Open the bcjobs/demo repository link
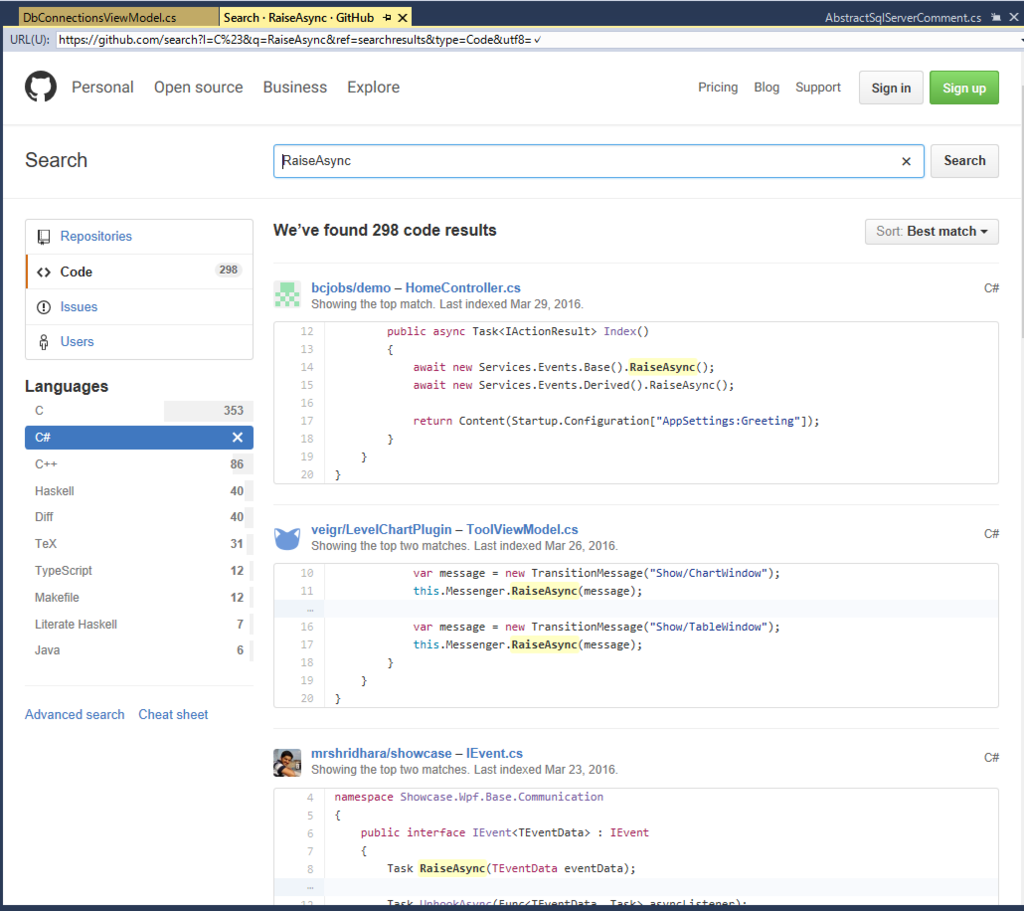Image resolution: width=1024 pixels, height=911 pixels. click(x=351, y=288)
